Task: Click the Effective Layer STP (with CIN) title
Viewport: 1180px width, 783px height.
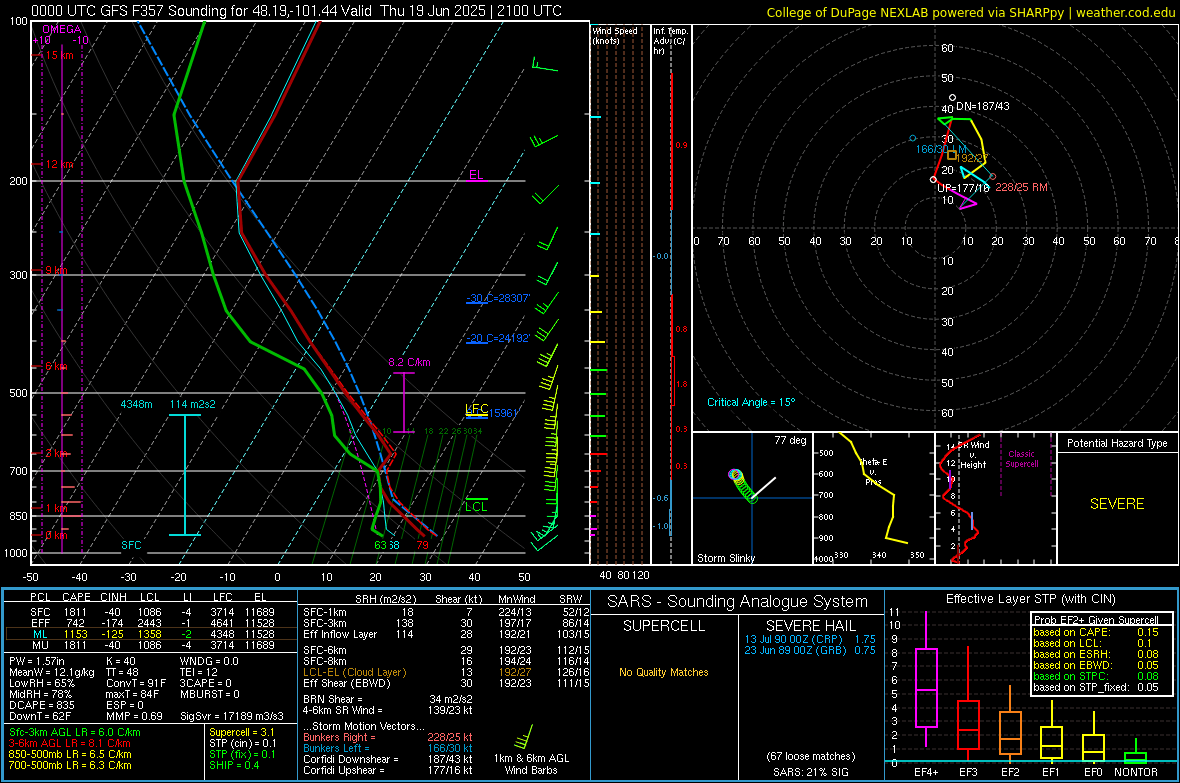Action: tap(1031, 599)
